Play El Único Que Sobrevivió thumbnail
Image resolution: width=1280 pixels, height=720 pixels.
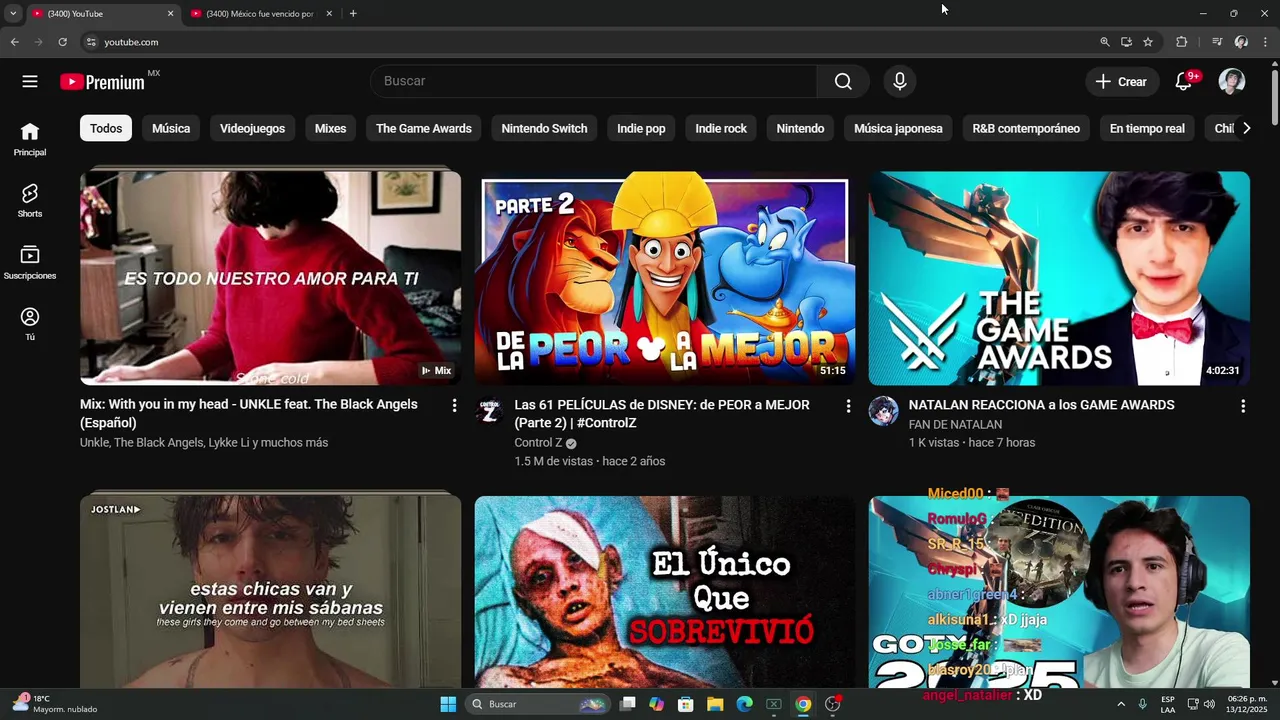(x=665, y=591)
